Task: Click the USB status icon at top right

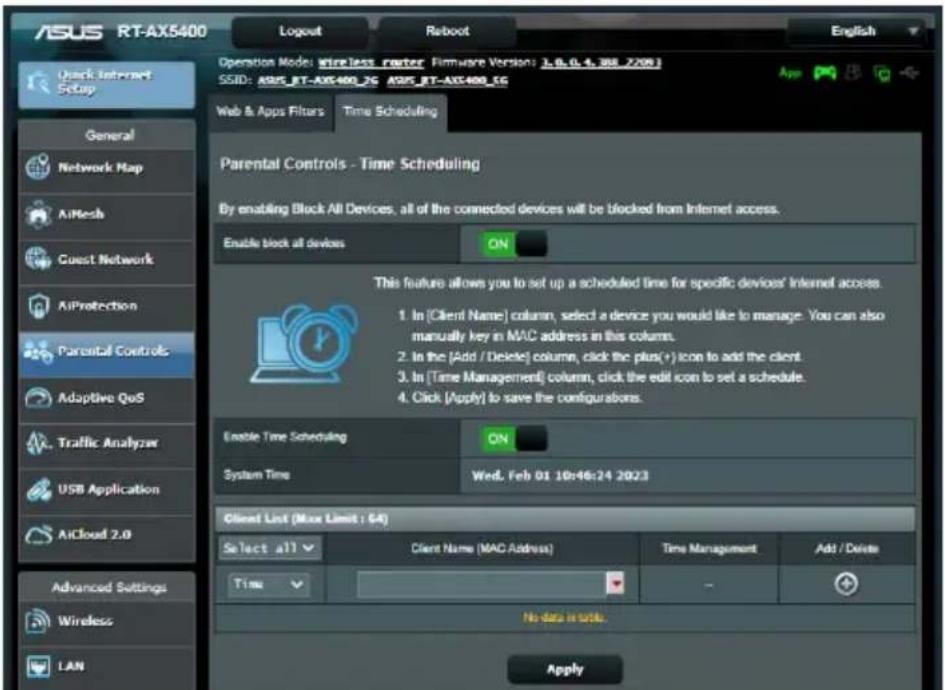Action: (x=909, y=74)
